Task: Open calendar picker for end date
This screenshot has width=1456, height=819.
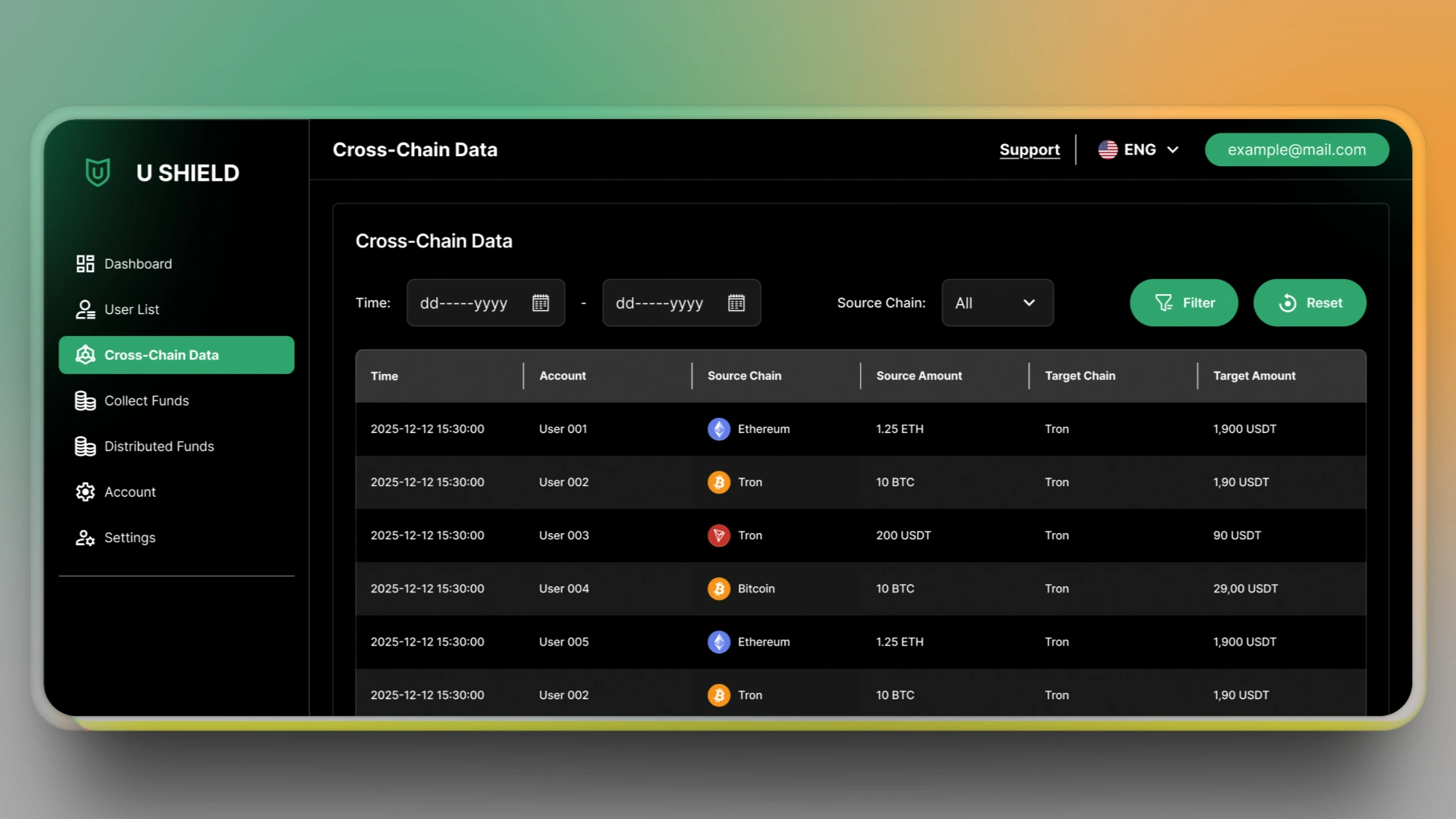Action: (x=736, y=303)
